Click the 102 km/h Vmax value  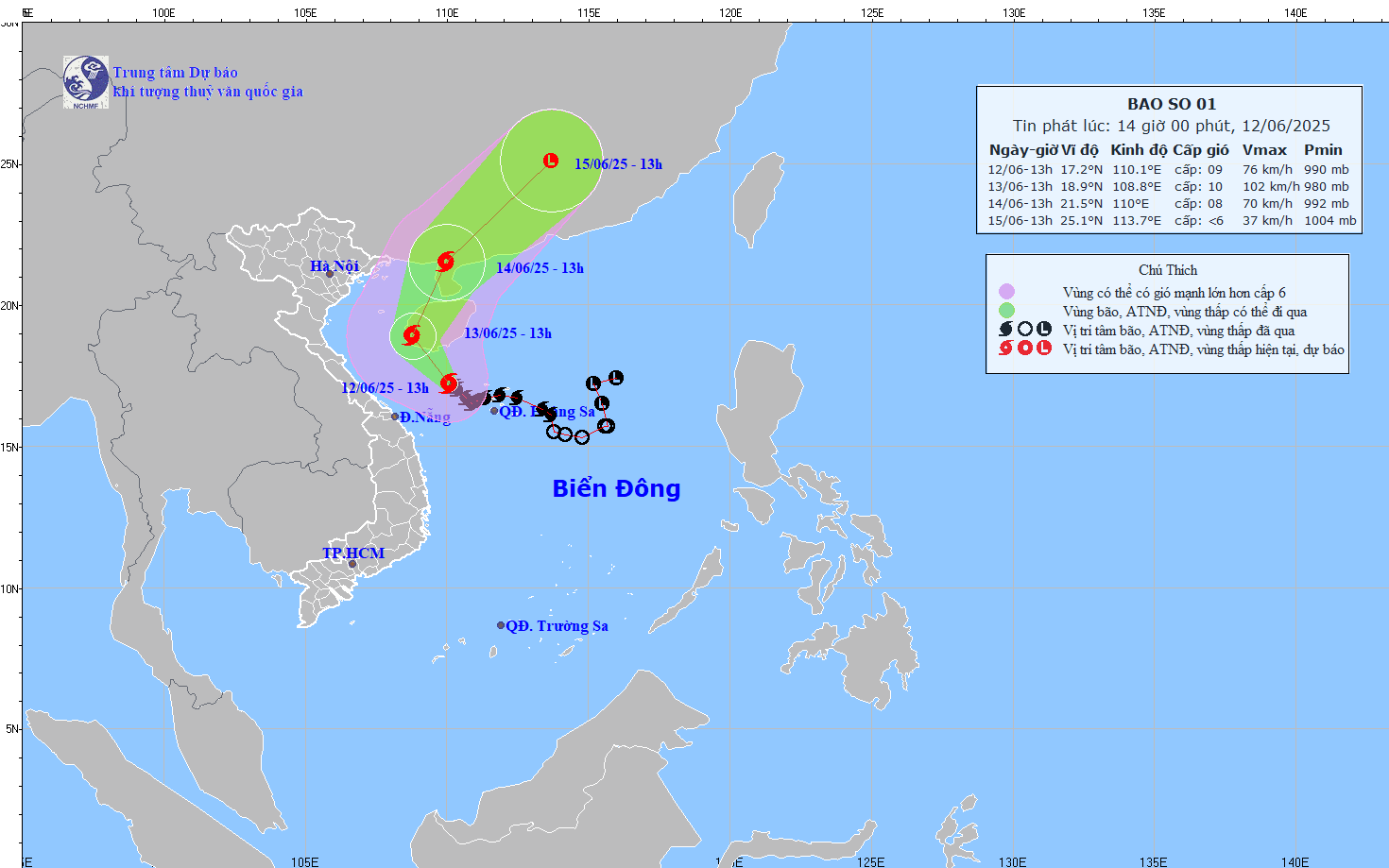coord(1271,187)
